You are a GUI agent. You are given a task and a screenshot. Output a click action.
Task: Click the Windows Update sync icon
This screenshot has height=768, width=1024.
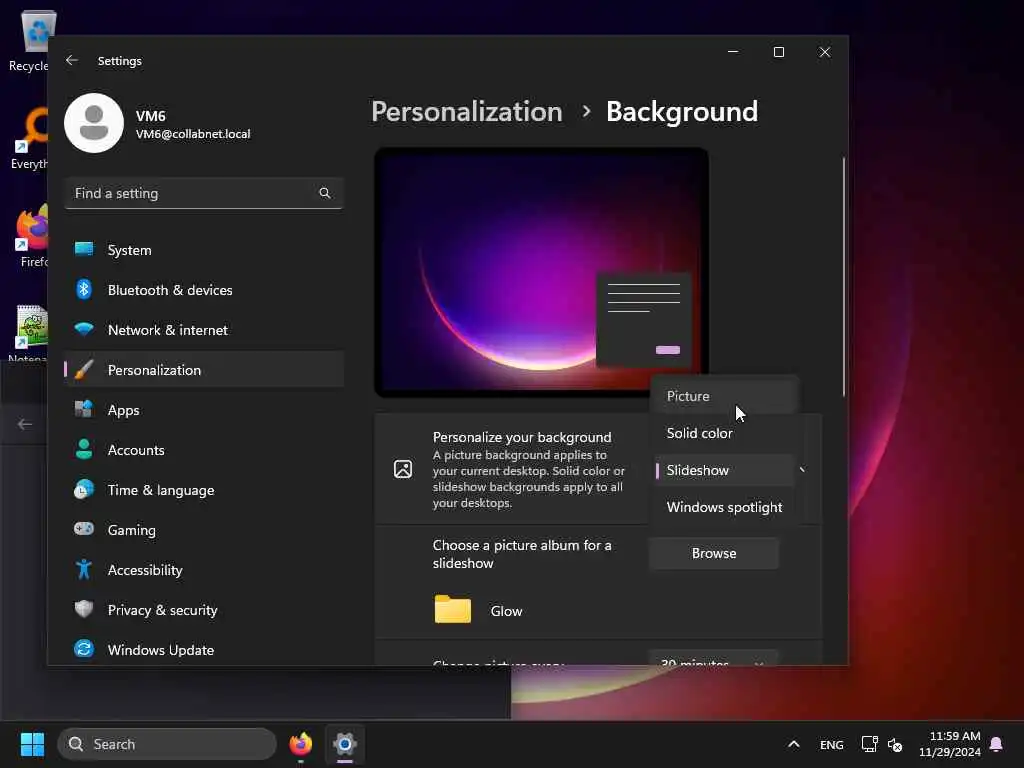tap(84, 649)
